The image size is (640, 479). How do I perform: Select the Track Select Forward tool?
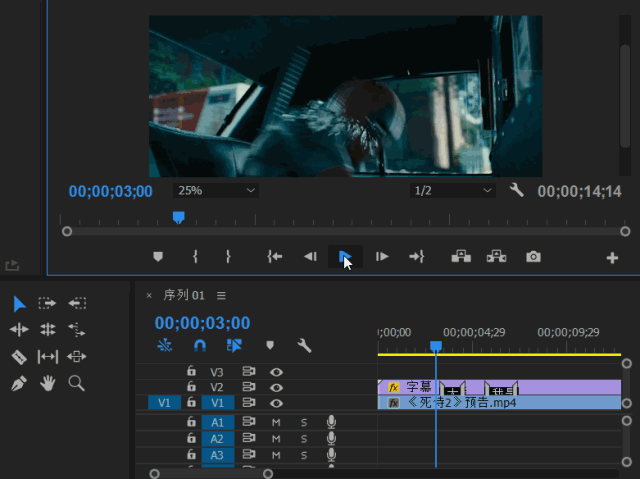pos(47,304)
